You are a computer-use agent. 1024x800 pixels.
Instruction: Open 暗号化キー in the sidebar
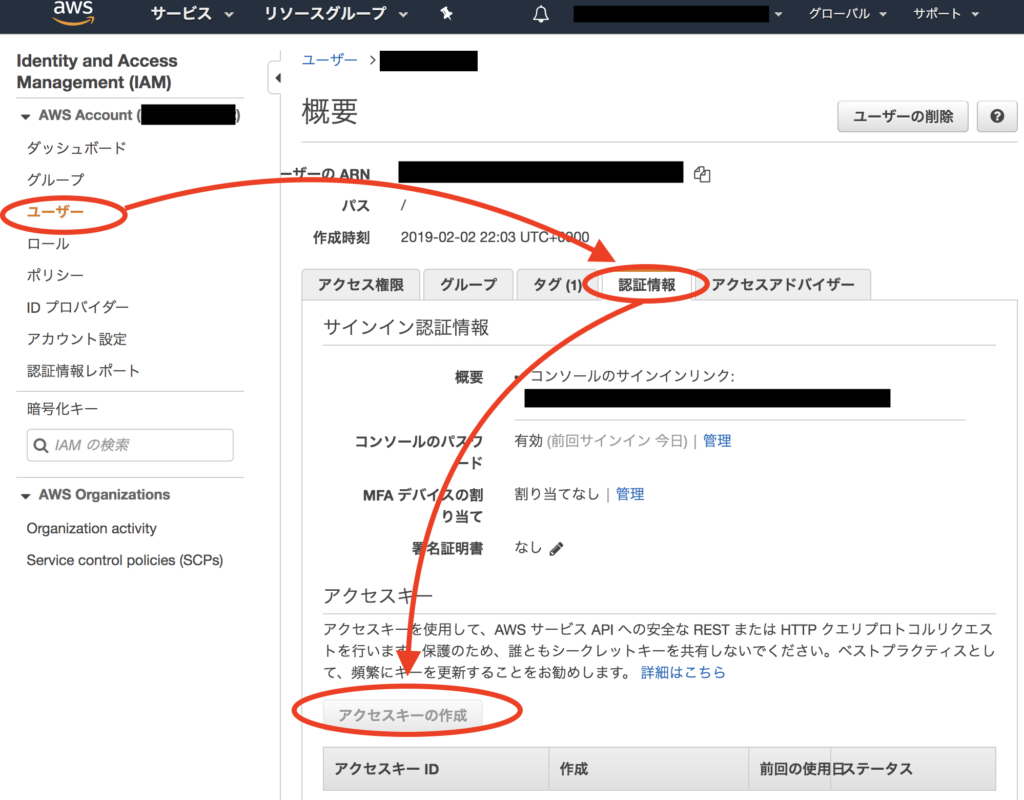point(62,409)
